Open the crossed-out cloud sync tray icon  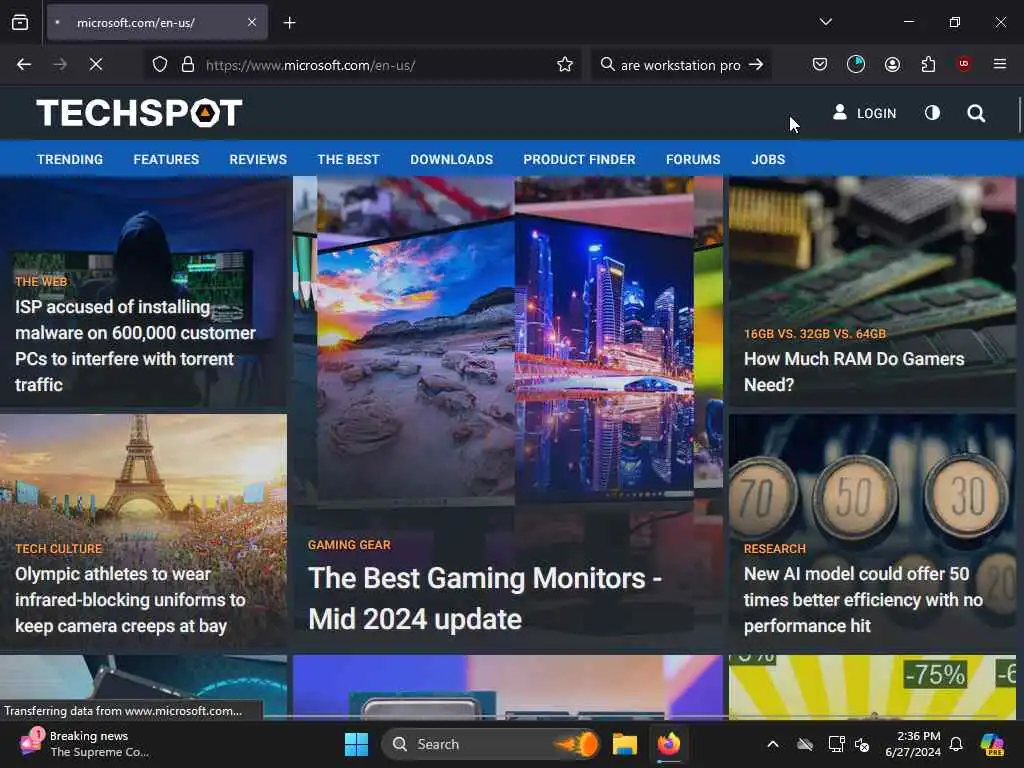(805, 744)
